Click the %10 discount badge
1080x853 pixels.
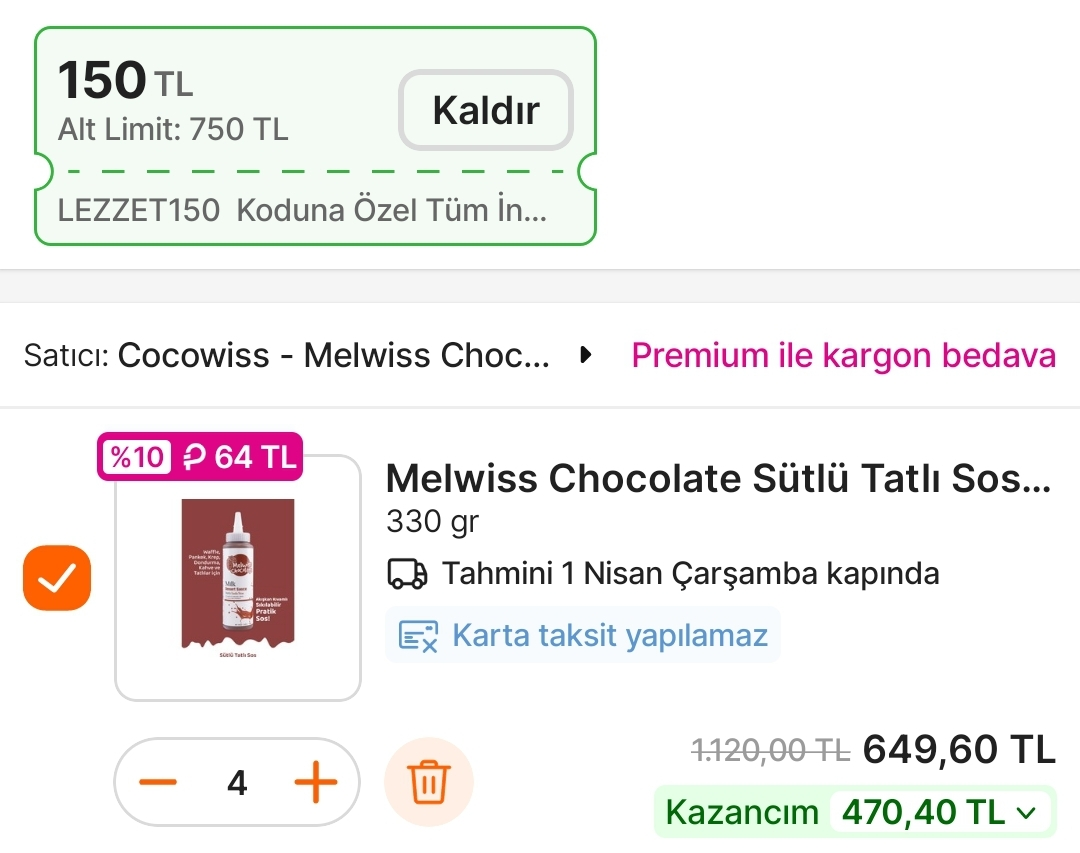pos(136,457)
